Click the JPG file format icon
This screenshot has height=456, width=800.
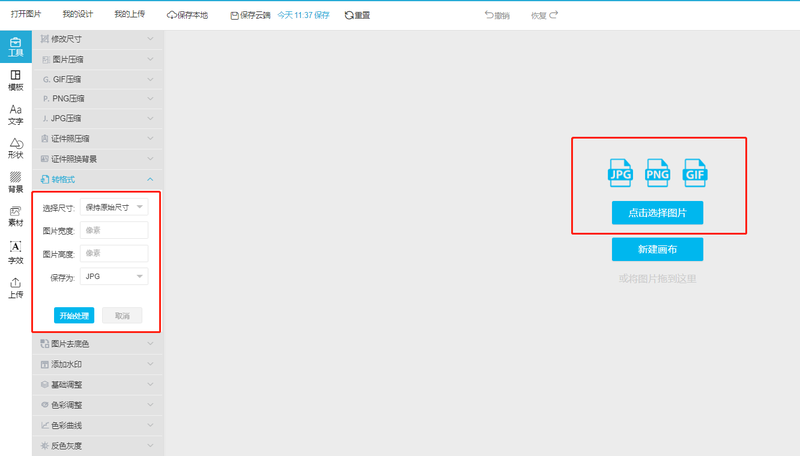coord(620,173)
